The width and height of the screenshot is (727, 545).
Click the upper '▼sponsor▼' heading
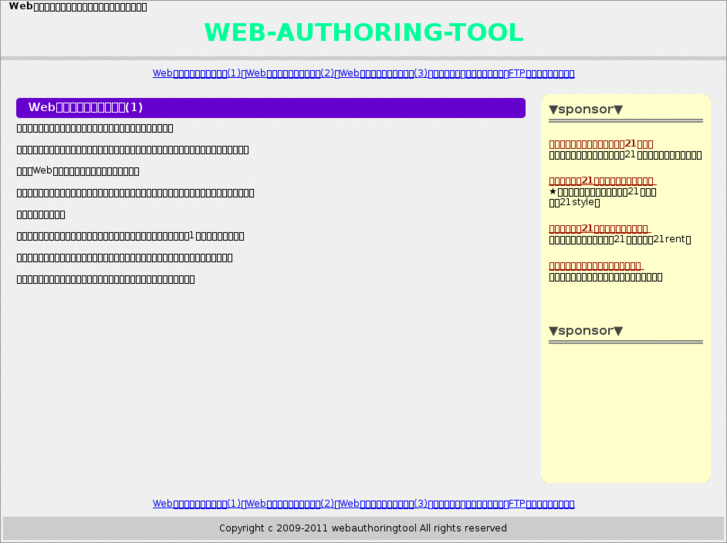(586, 109)
